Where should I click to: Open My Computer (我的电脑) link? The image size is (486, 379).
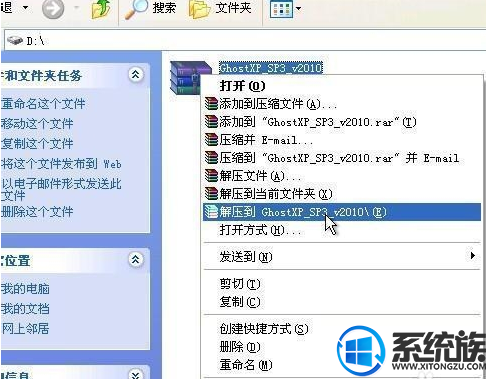(x=25, y=289)
